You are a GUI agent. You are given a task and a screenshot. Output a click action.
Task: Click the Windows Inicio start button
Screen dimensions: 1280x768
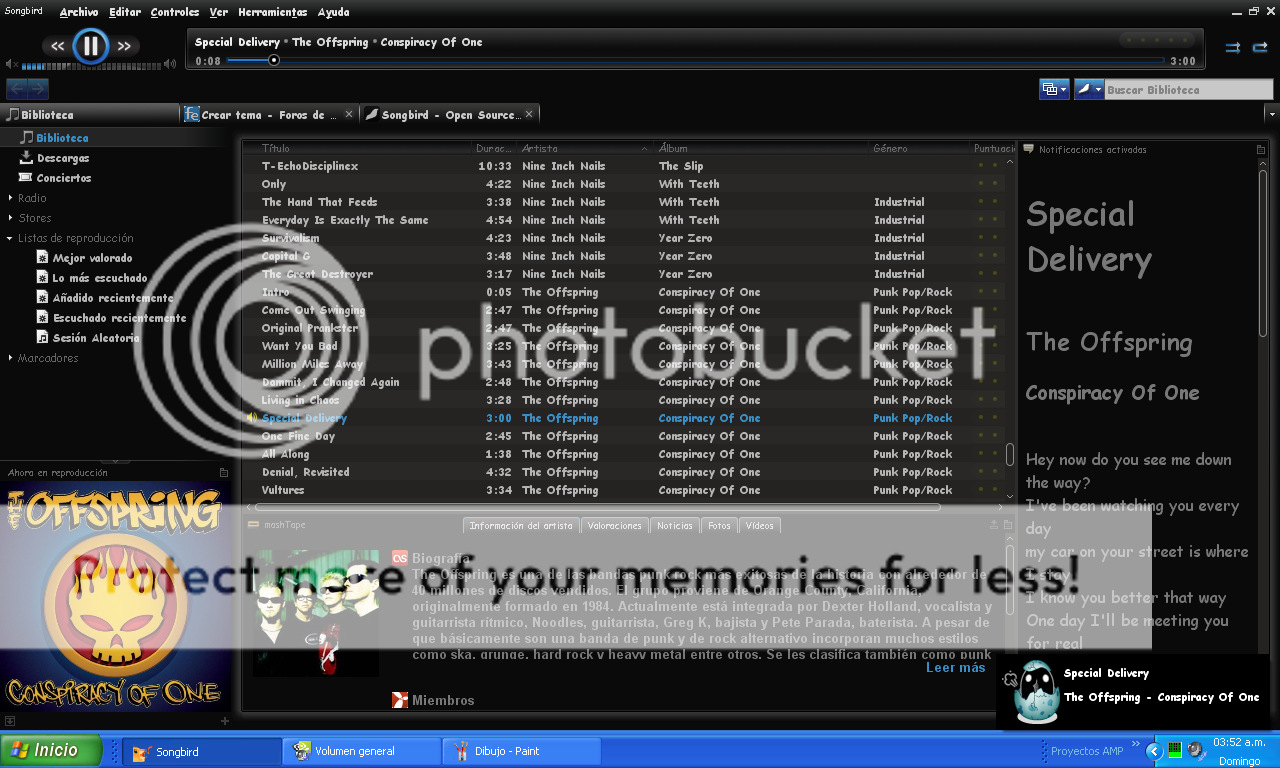click(52, 750)
